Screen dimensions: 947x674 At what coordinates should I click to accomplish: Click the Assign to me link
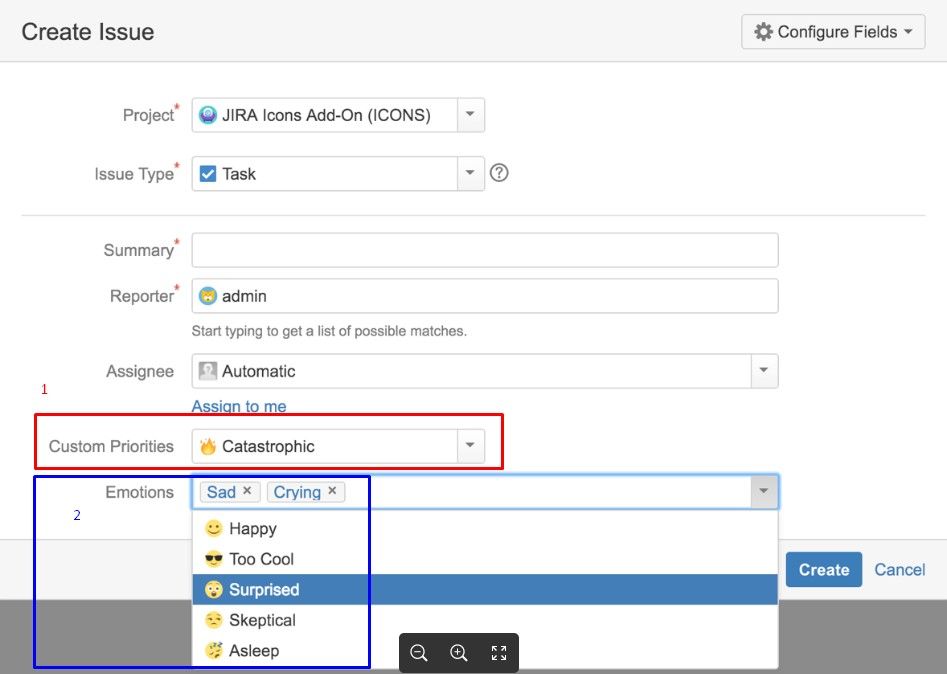tap(239, 406)
